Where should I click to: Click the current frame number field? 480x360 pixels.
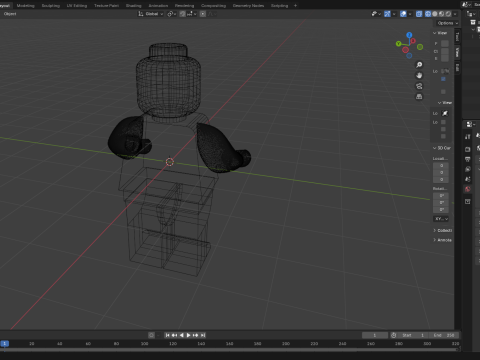[375, 335]
